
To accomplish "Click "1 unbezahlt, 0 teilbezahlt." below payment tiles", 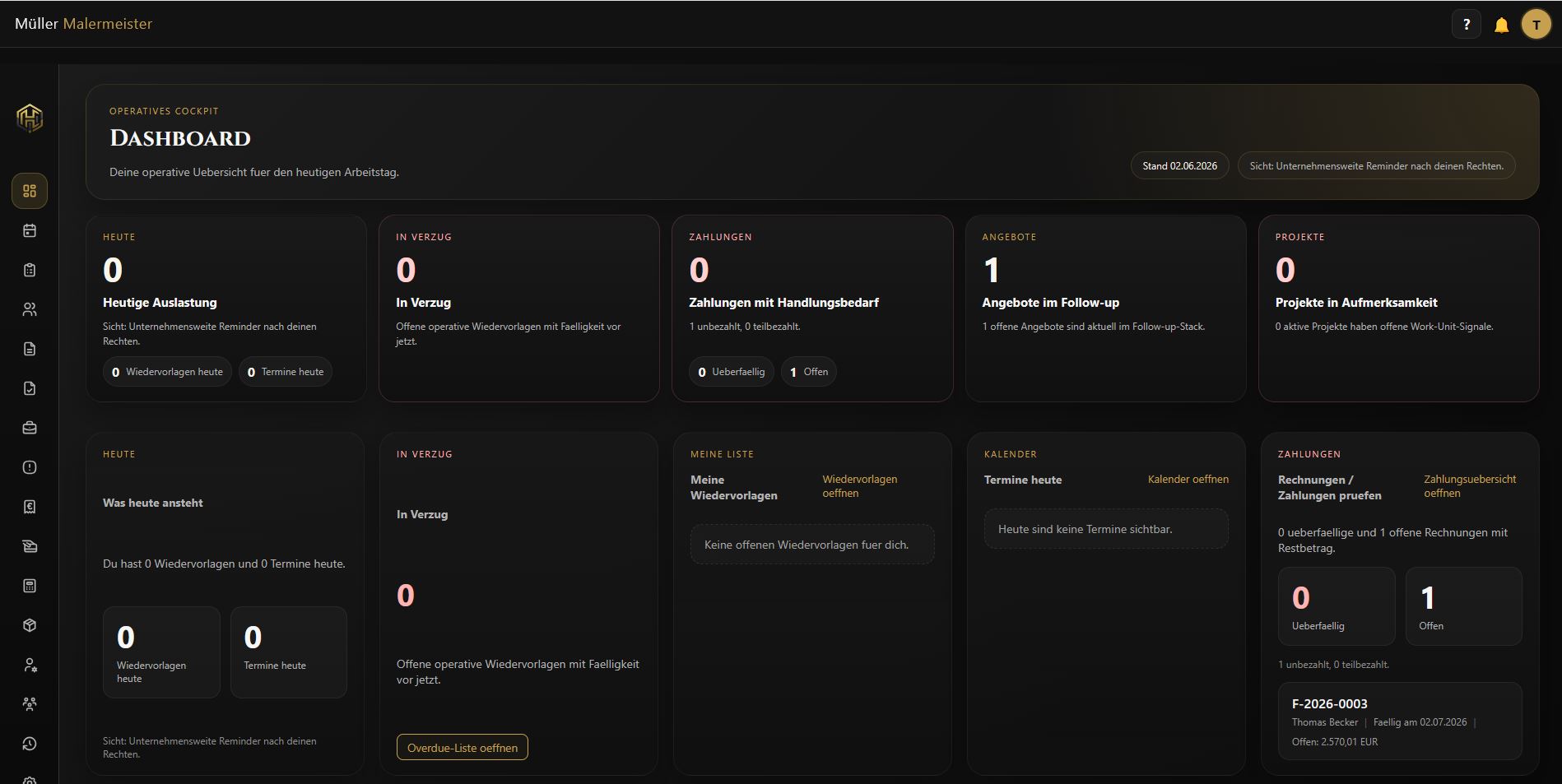I will click(x=1333, y=665).
